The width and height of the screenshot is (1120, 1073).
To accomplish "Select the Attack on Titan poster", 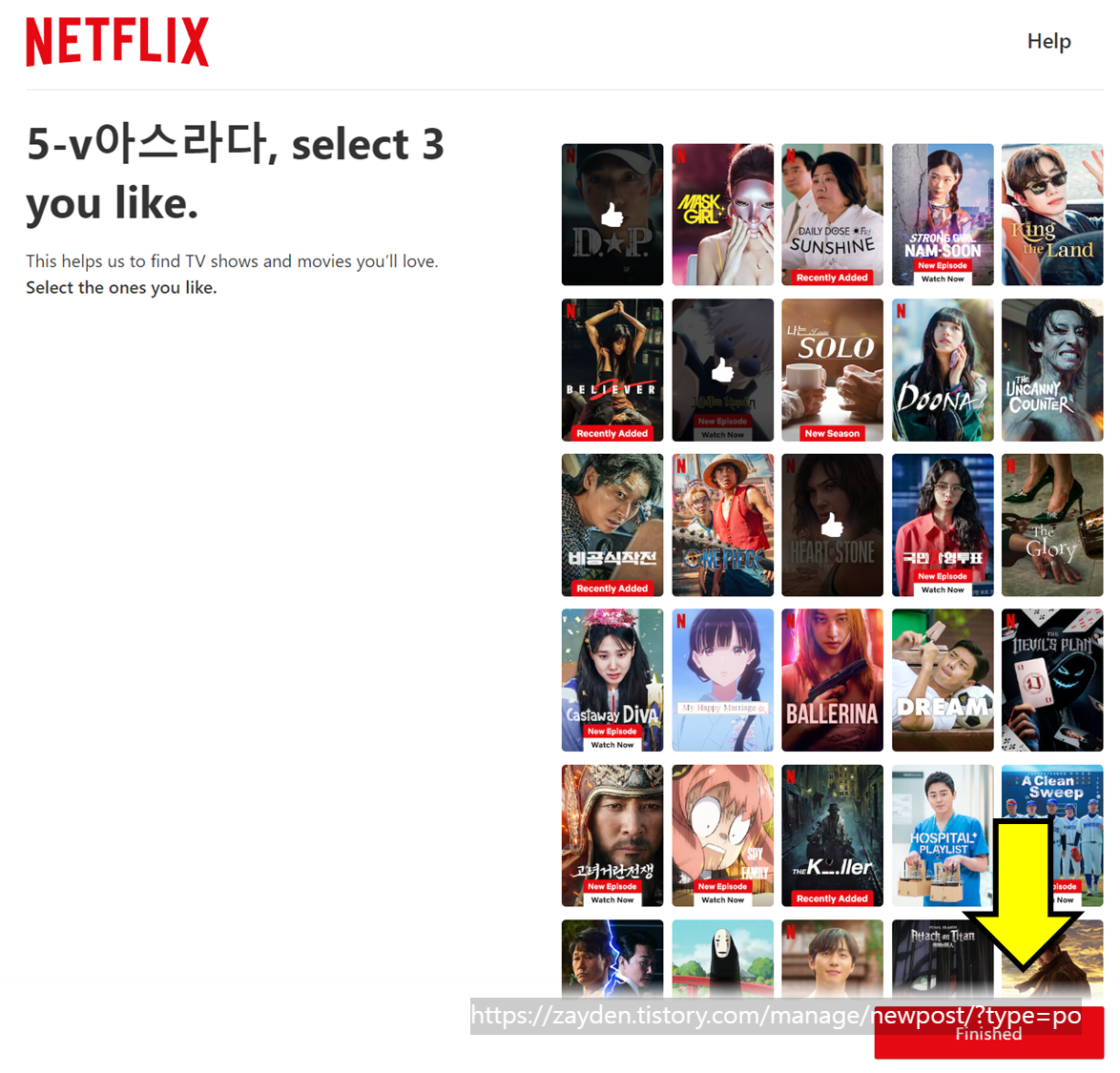I will (943, 958).
